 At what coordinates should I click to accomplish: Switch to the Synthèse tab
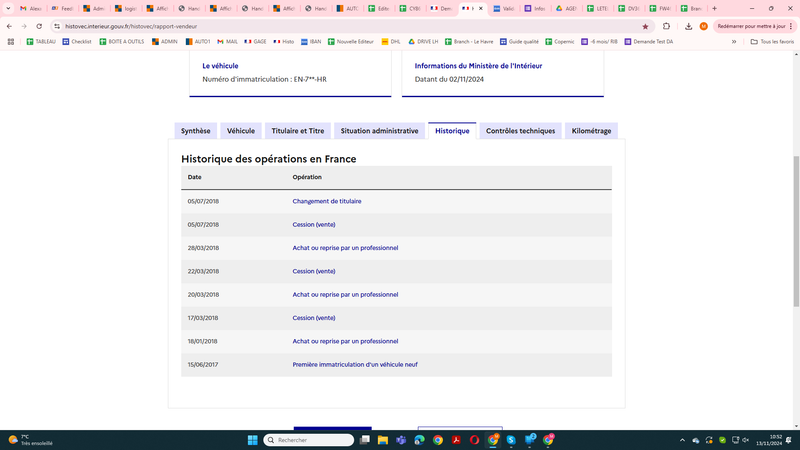(195, 131)
